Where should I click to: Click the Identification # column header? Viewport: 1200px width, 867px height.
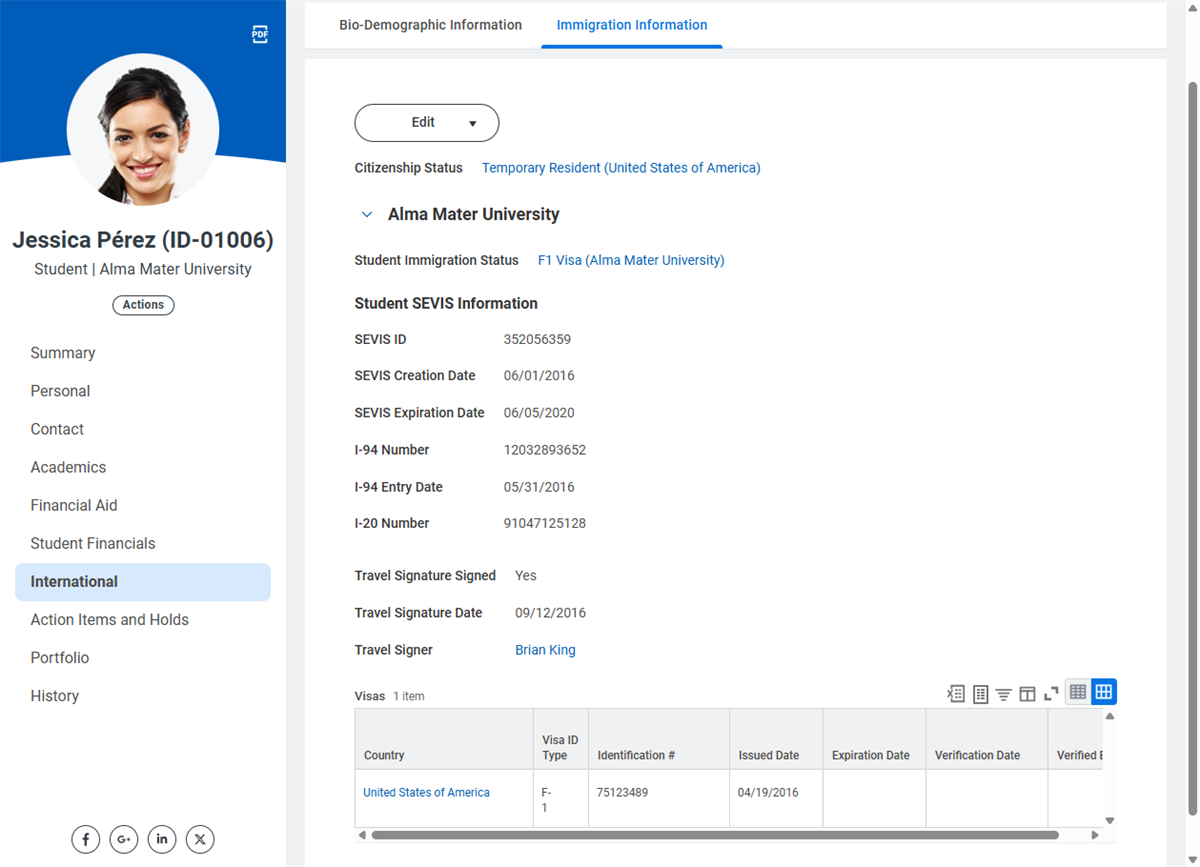point(659,739)
